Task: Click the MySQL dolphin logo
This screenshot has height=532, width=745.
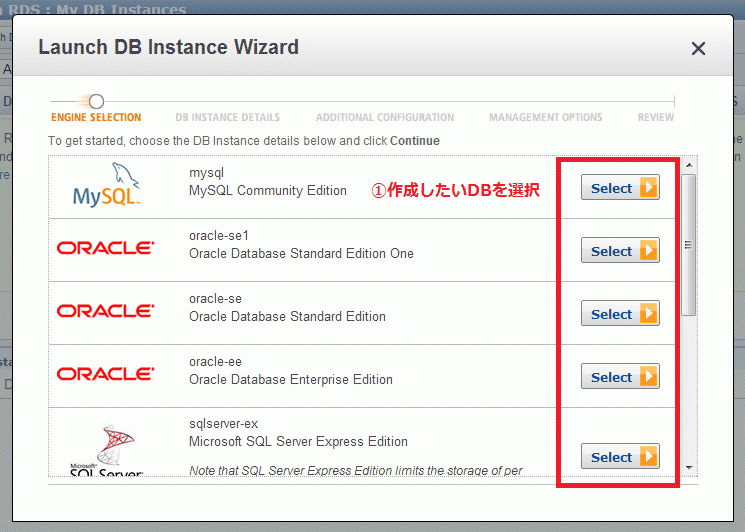Action: 106,185
